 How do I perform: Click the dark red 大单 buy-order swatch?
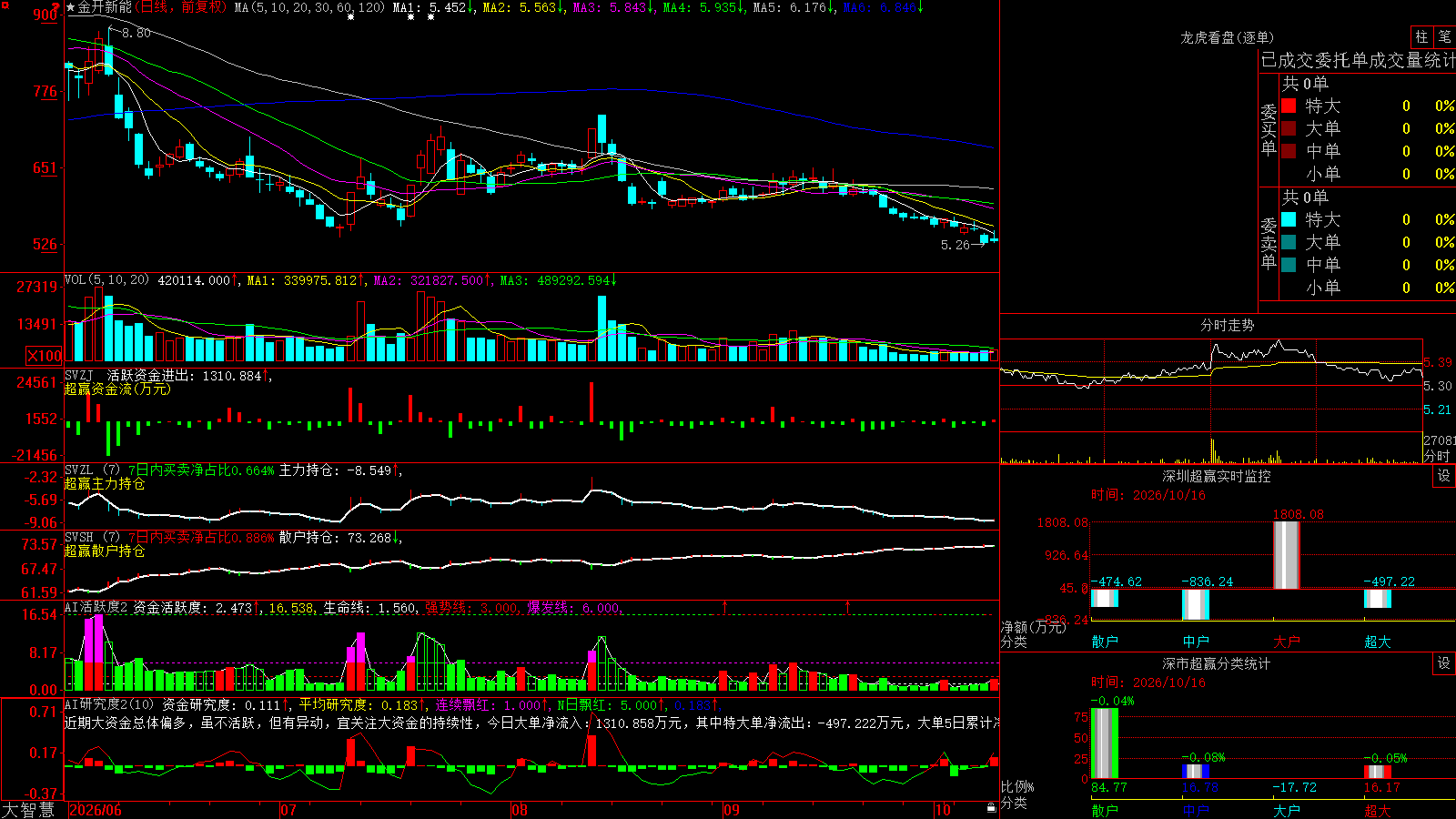click(1289, 128)
